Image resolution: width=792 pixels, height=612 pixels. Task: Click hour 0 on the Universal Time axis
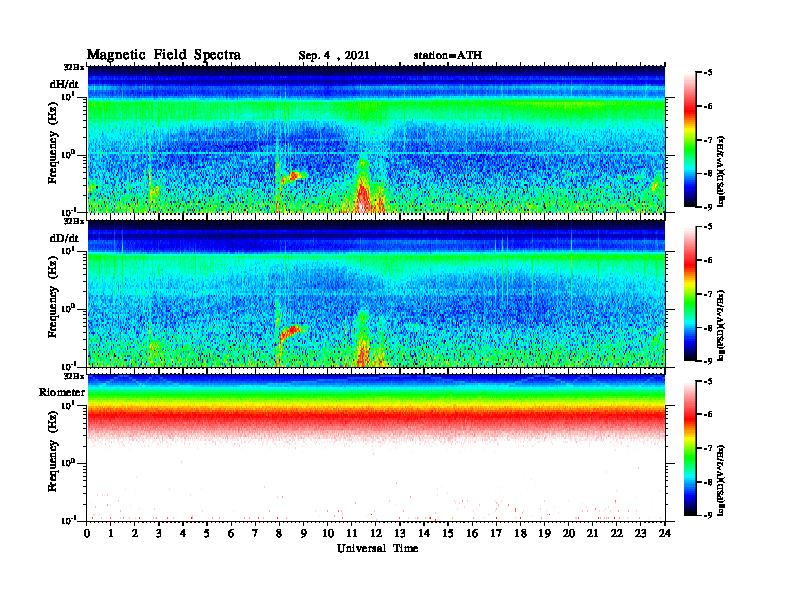(x=87, y=534)
